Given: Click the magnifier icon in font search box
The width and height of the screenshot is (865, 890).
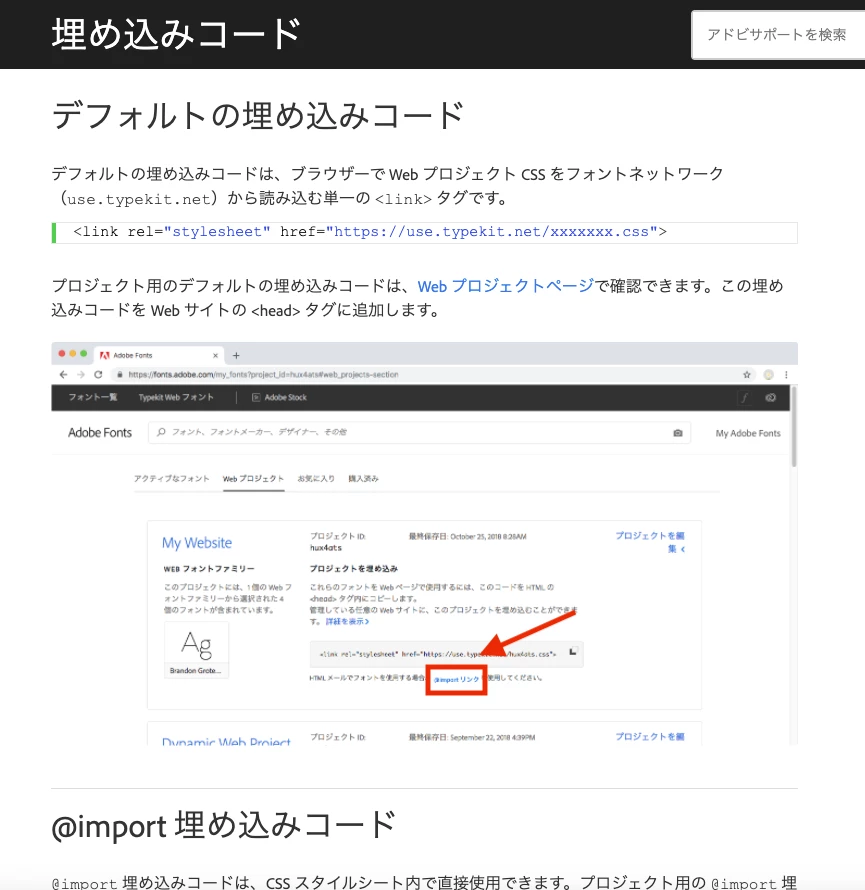Looking at the screenshot, I should [x=161, y=432].
